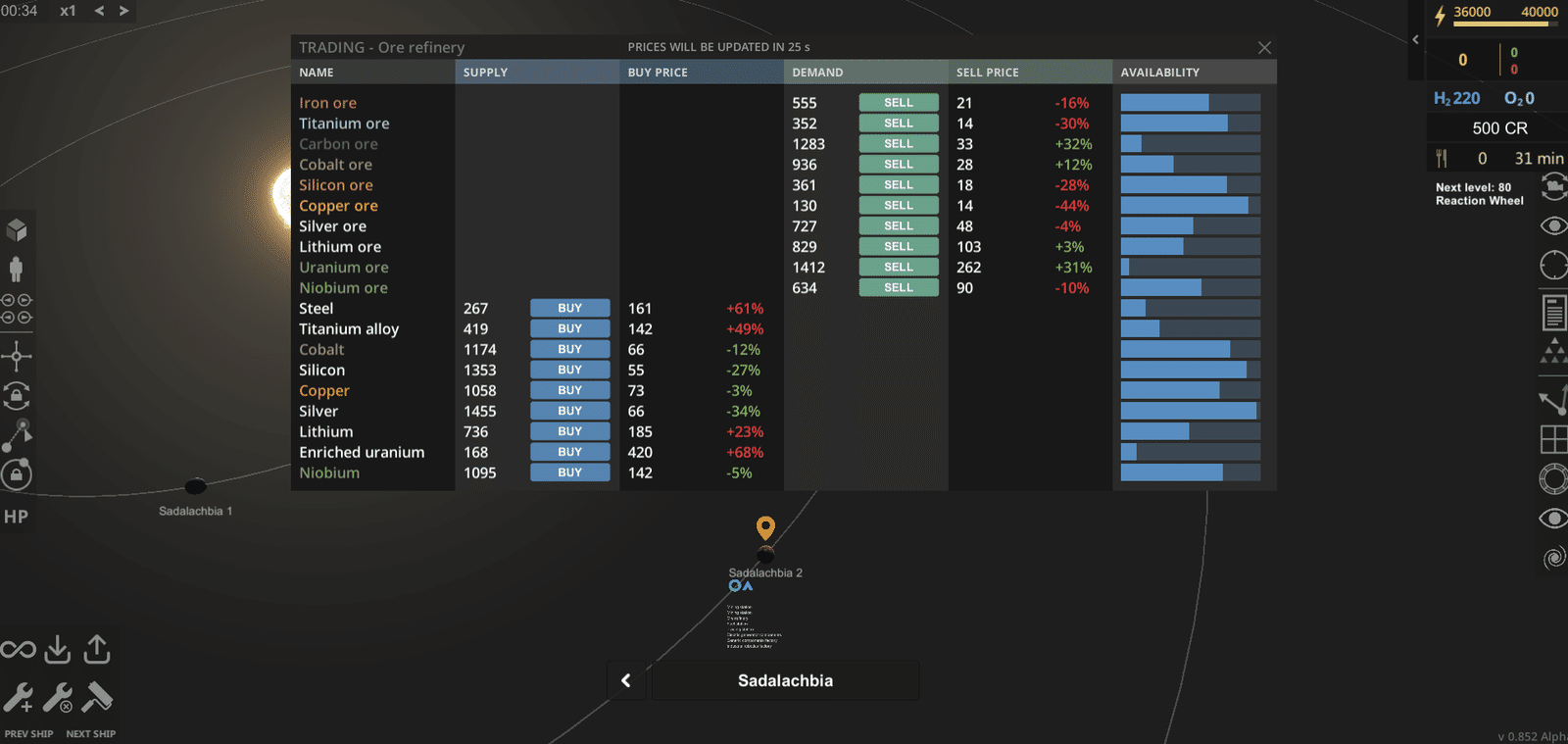This screenshot has width=1568, height=744.
Task: Toggle the orbit lock circle icon
Action: 17,474
